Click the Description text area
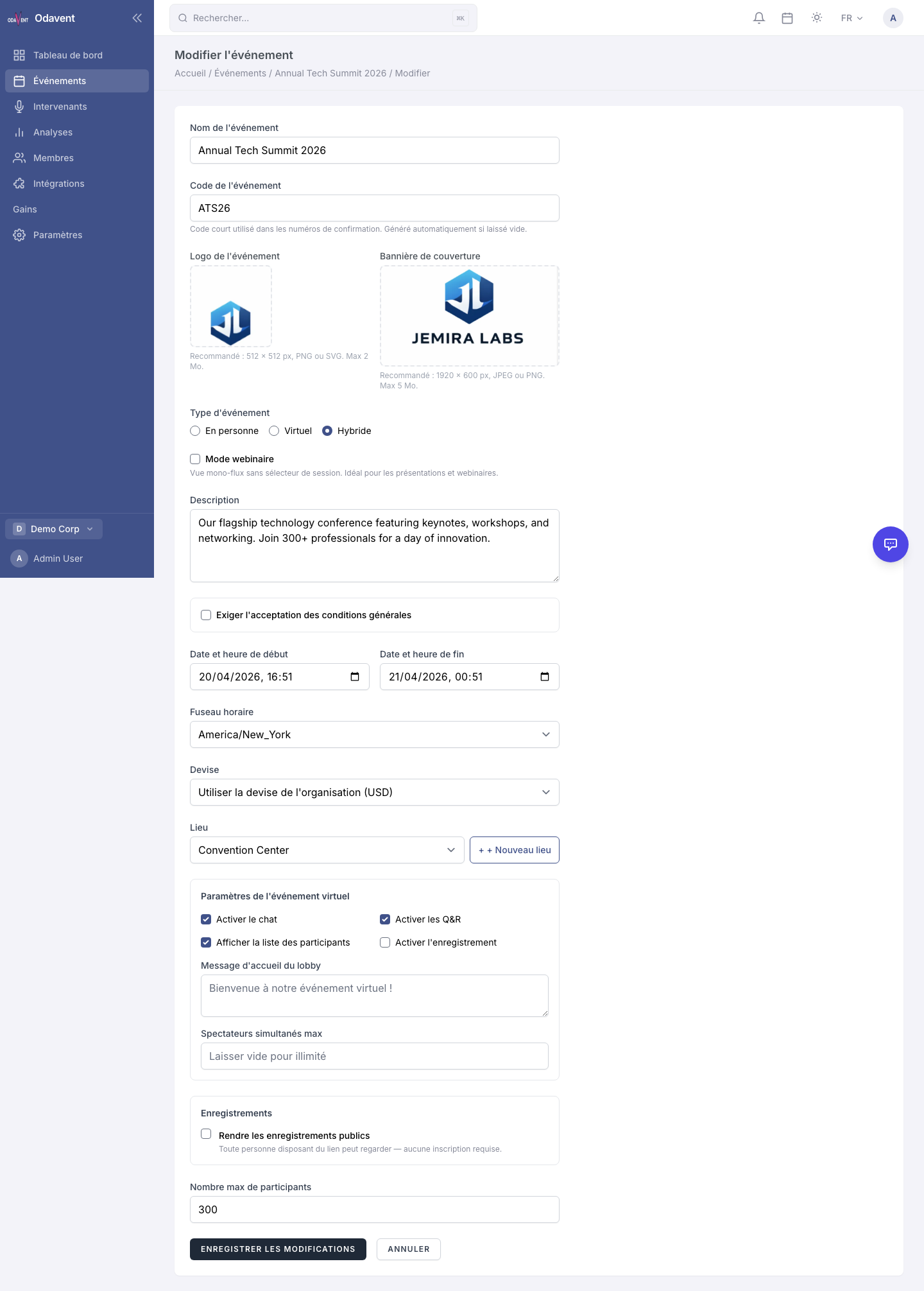Image resolution: width=924 pixels, height=1291 pixels. (x=375, y=546)
